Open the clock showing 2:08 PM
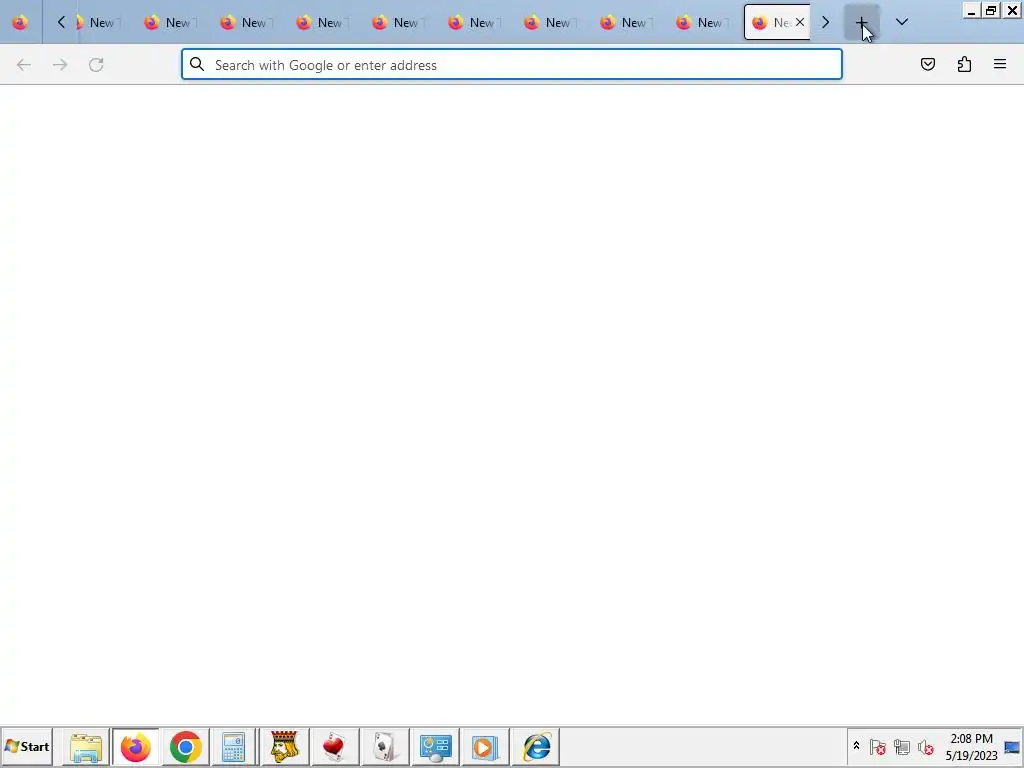Screen dimensions: 1024x768 [971, 747]
